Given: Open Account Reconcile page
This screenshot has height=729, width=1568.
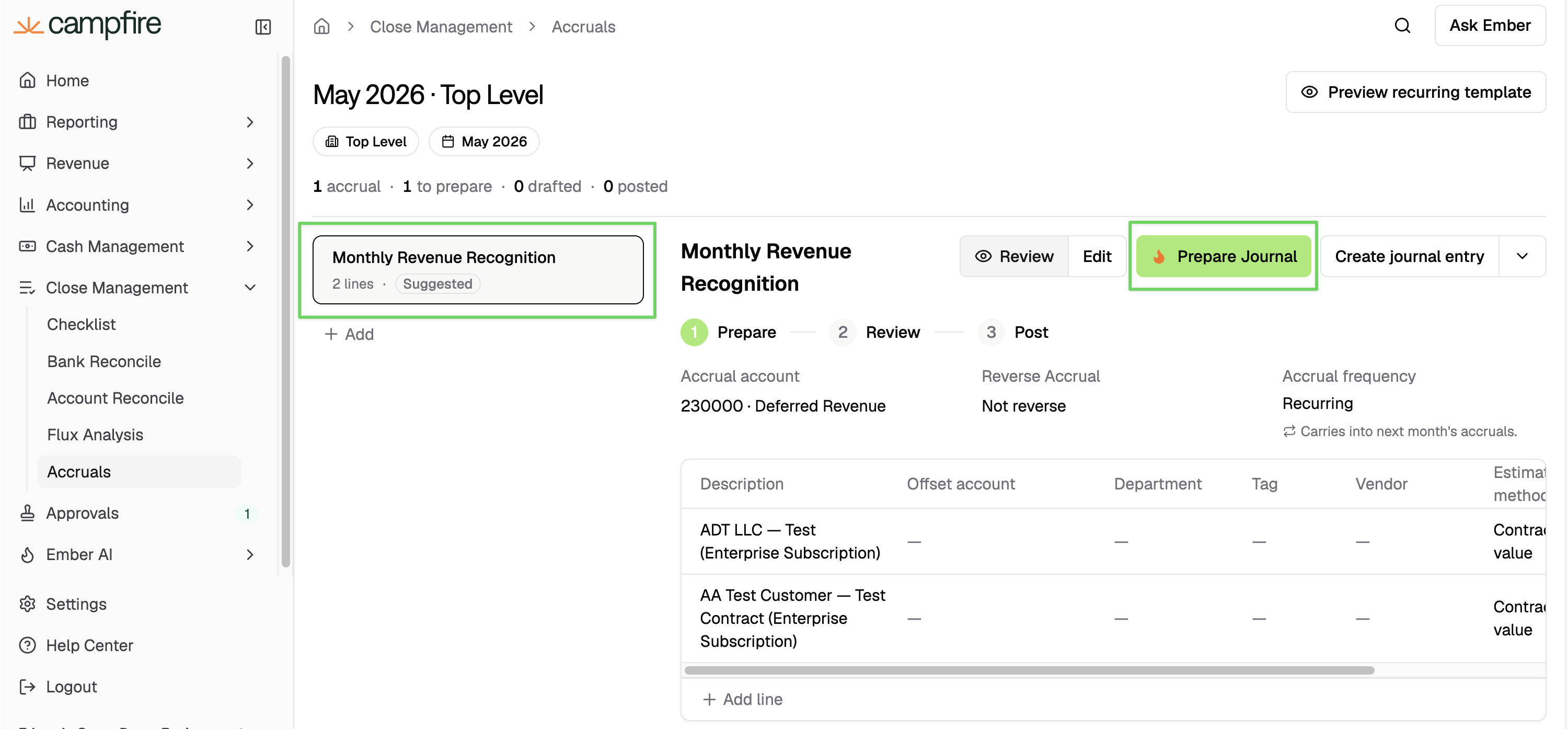Looking at the screenshot, I should click(140, 397).
